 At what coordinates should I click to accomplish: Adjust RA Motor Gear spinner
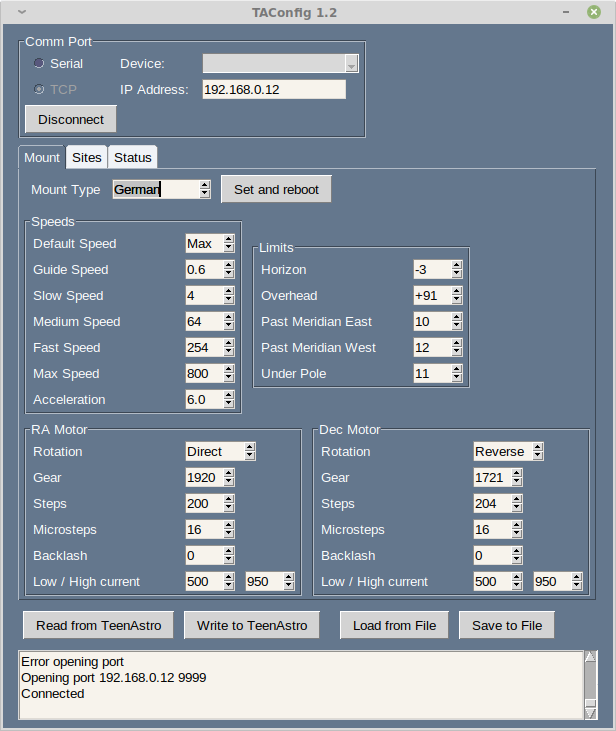pyautogui.click(x=228, y=477)
